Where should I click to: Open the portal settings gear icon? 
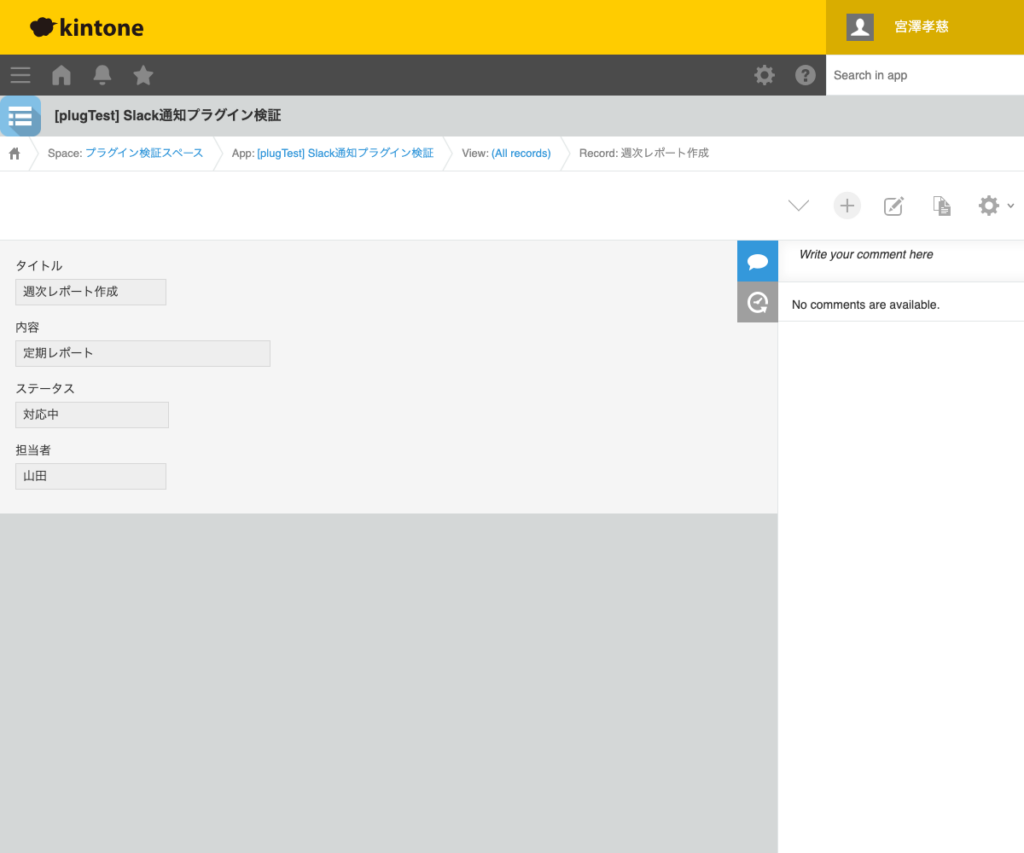point(764,75)
